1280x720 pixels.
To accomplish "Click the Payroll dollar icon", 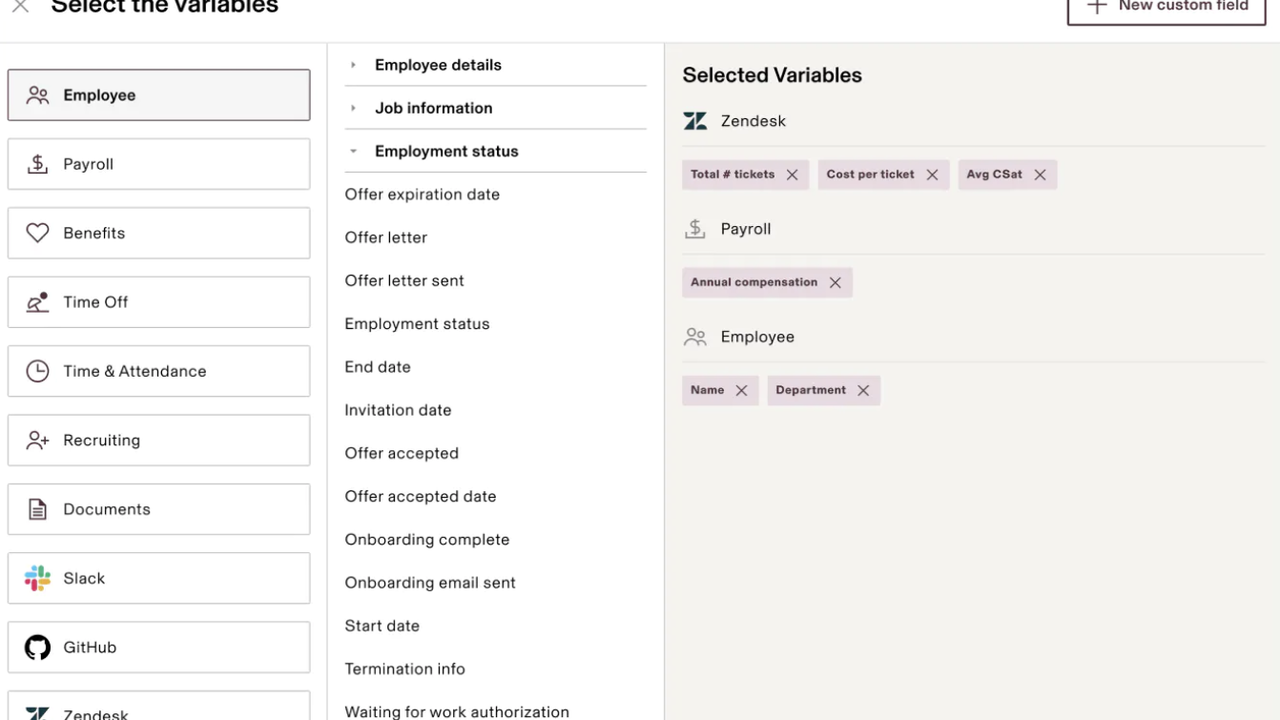I will point(37,164).
